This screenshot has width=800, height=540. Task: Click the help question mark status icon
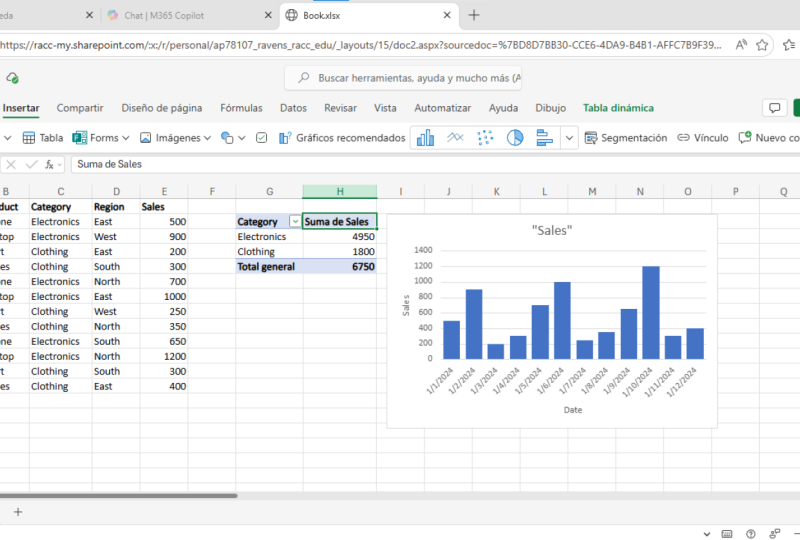click(751, 534)
